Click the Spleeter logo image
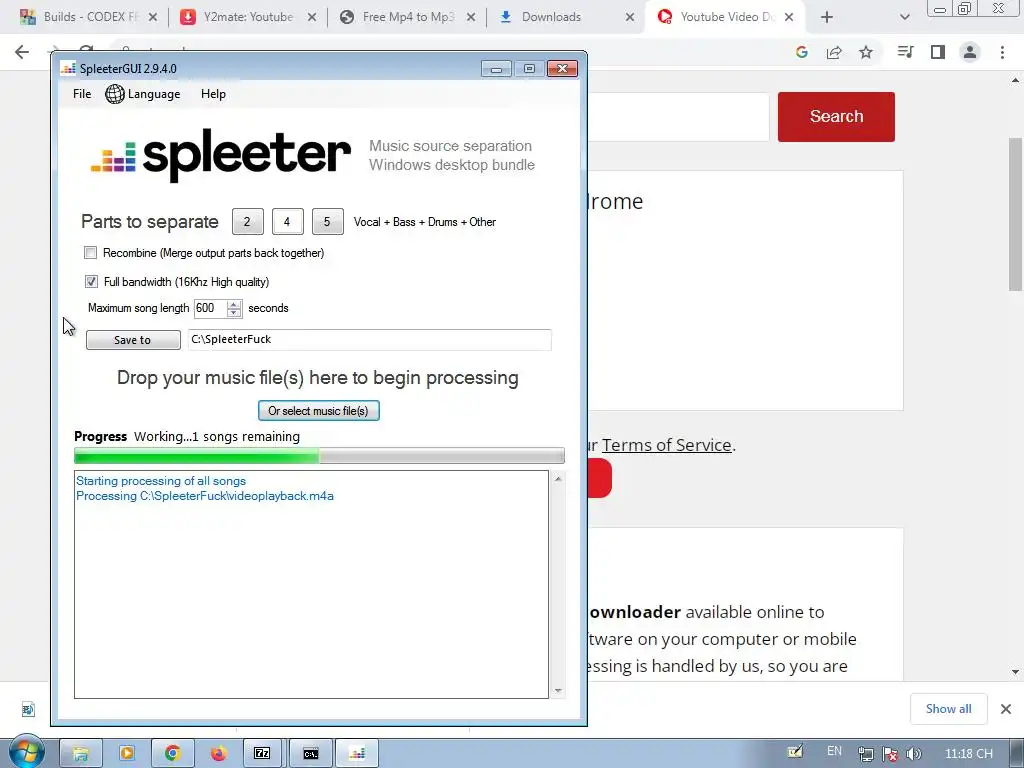The width and height of the screenshot is (1024, 768). pyautogui.click(x=221, y=155)
